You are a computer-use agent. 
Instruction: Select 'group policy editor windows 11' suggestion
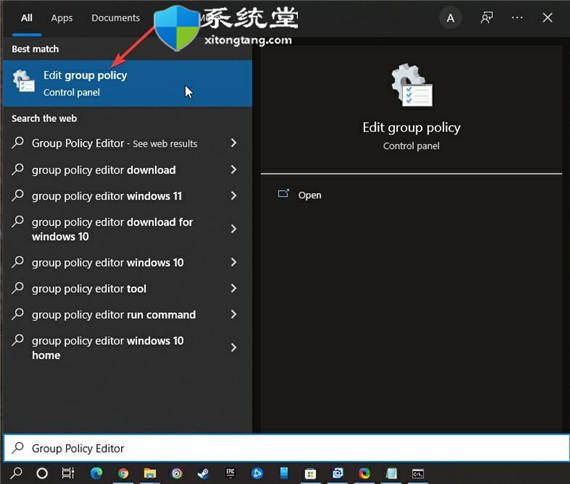(x=127, y=196)
